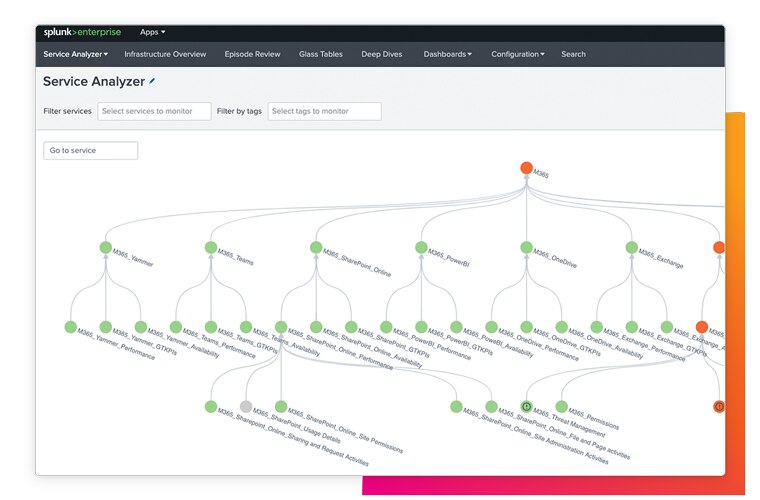Select the M365_Yammer service node
760x500 pixels.
(x=106, y=247)
